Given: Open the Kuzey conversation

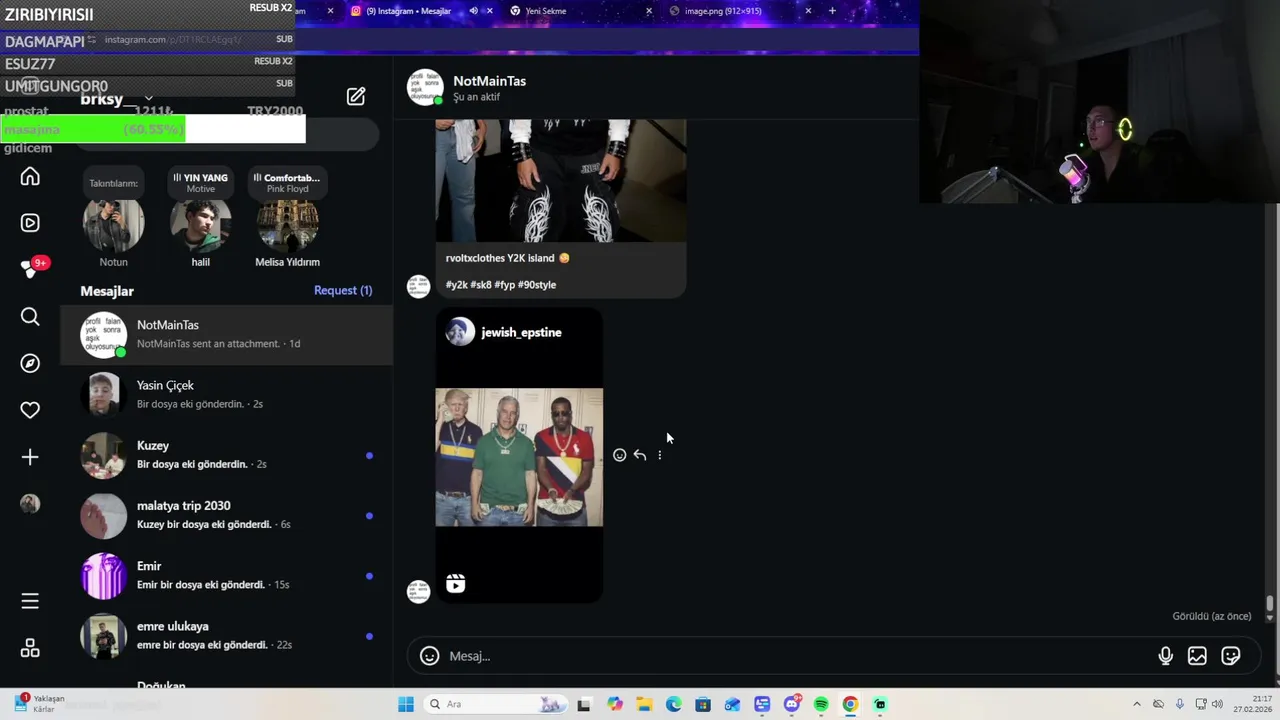Looking at the screenshot, I should pos(227,455).
